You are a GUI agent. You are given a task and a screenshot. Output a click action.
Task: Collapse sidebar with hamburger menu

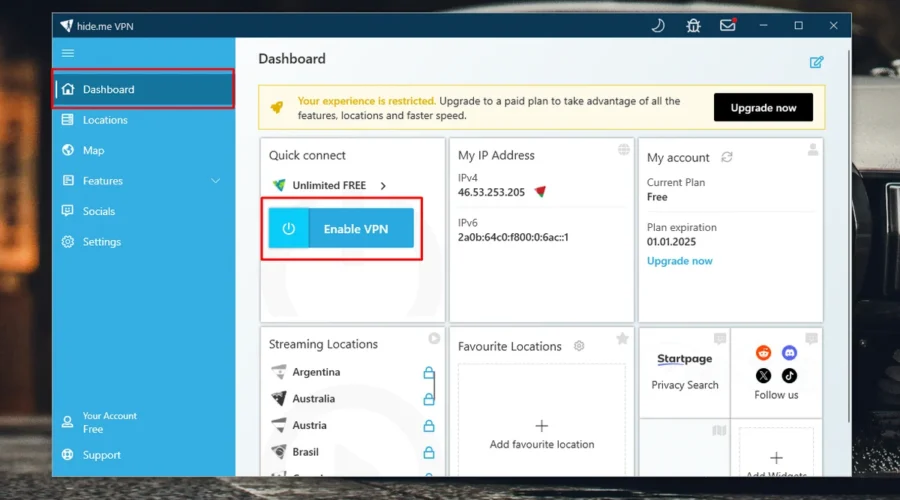(68, 53)
